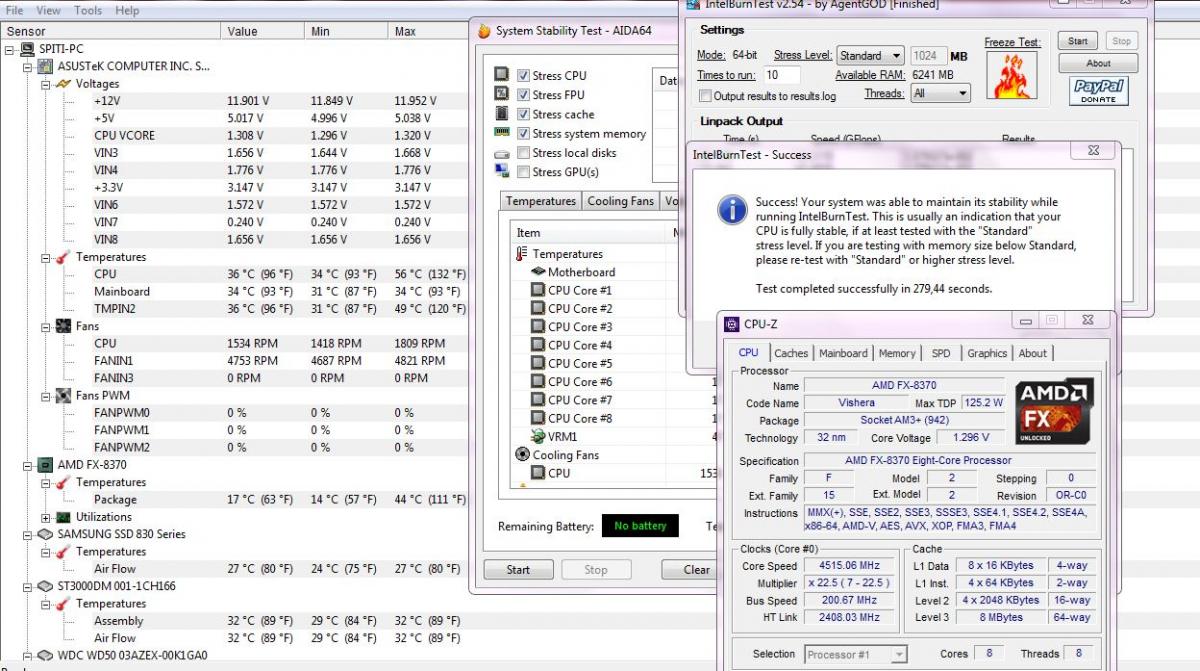Image resolution: width=1200 pixels, height=671 pixels.
Task: Collapse the AMD FX-8370 node in the sensor tree
Action: (x=28, y=465)
